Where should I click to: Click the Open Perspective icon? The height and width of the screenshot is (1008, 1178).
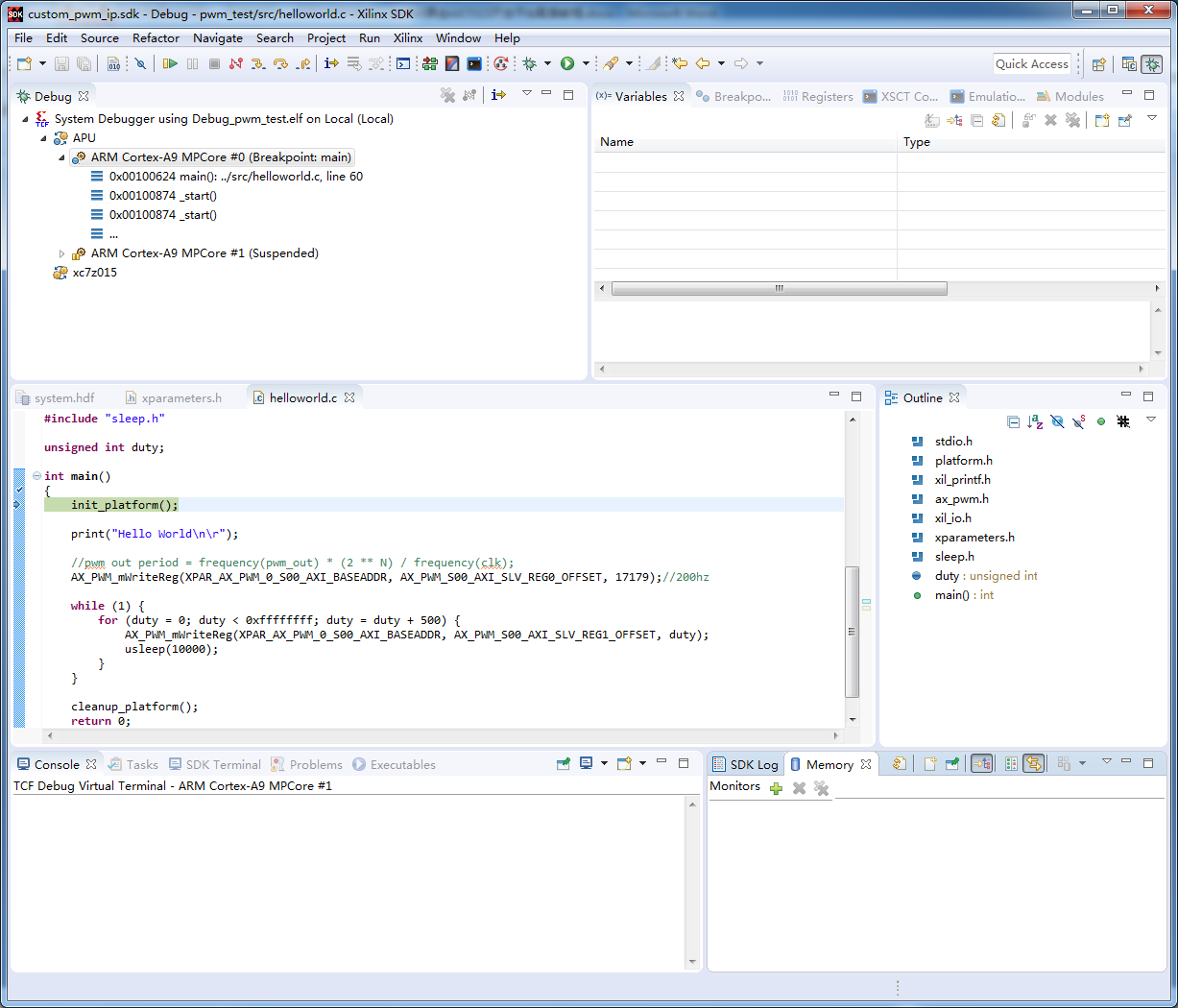[x=1099, y=64]
